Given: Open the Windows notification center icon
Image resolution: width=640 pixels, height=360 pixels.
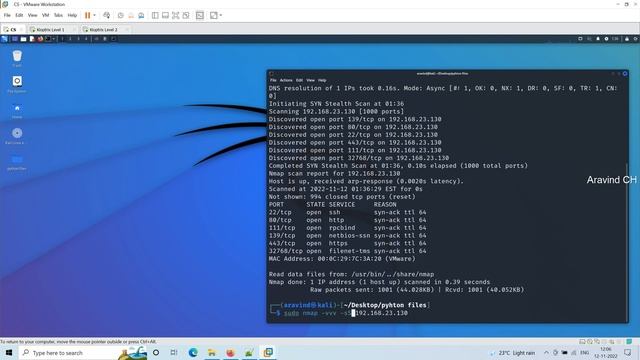Looking at the screenshot, I should point(627,352).
